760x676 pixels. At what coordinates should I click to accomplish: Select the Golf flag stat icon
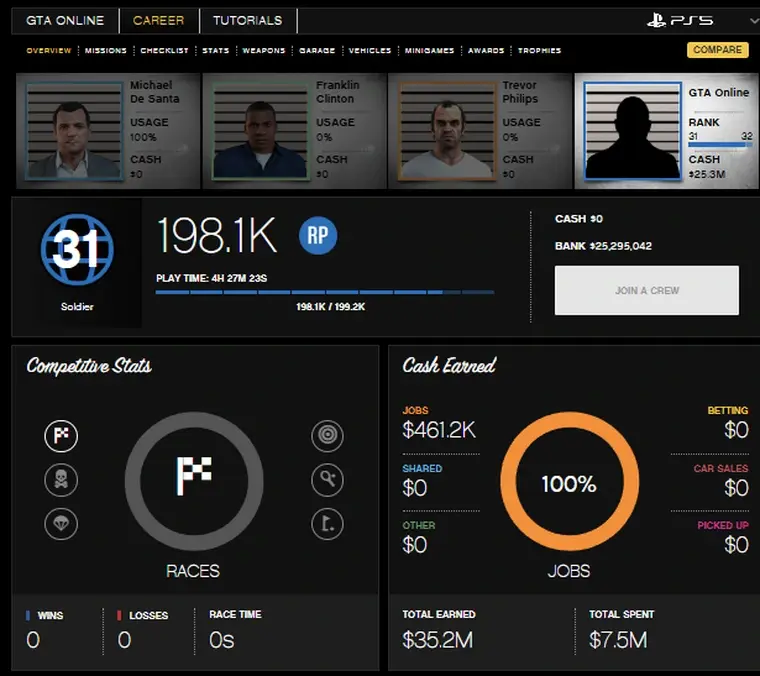coord(327,523)
